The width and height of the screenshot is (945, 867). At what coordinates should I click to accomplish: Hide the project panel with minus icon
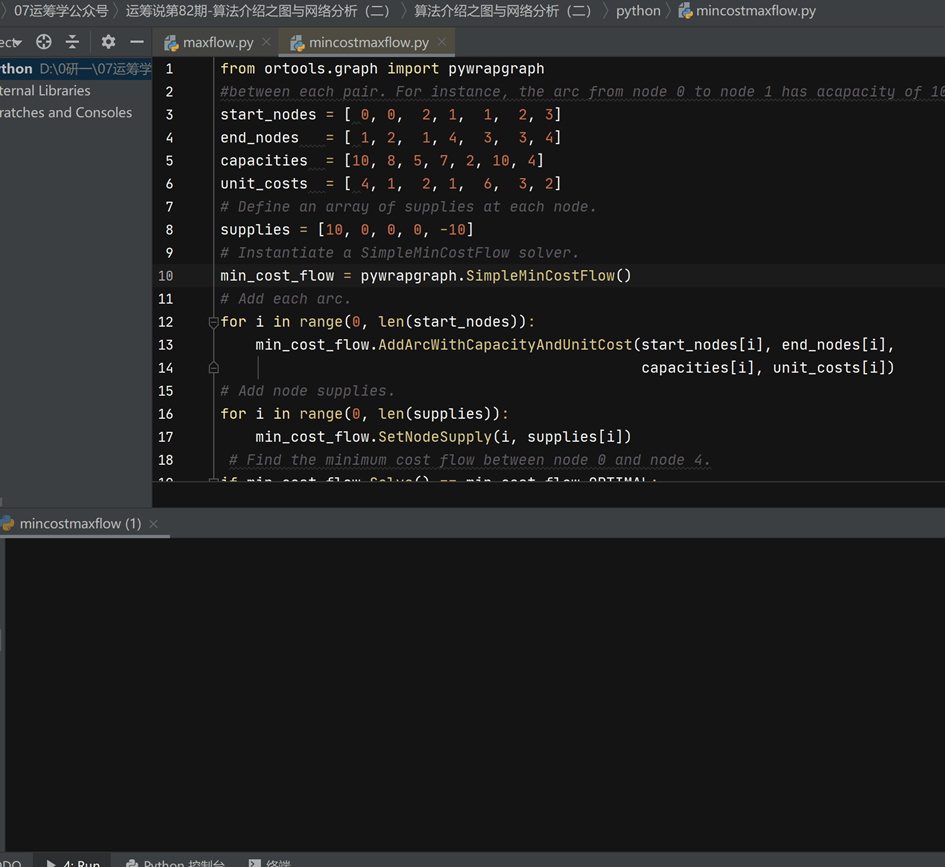coord(137,42)
